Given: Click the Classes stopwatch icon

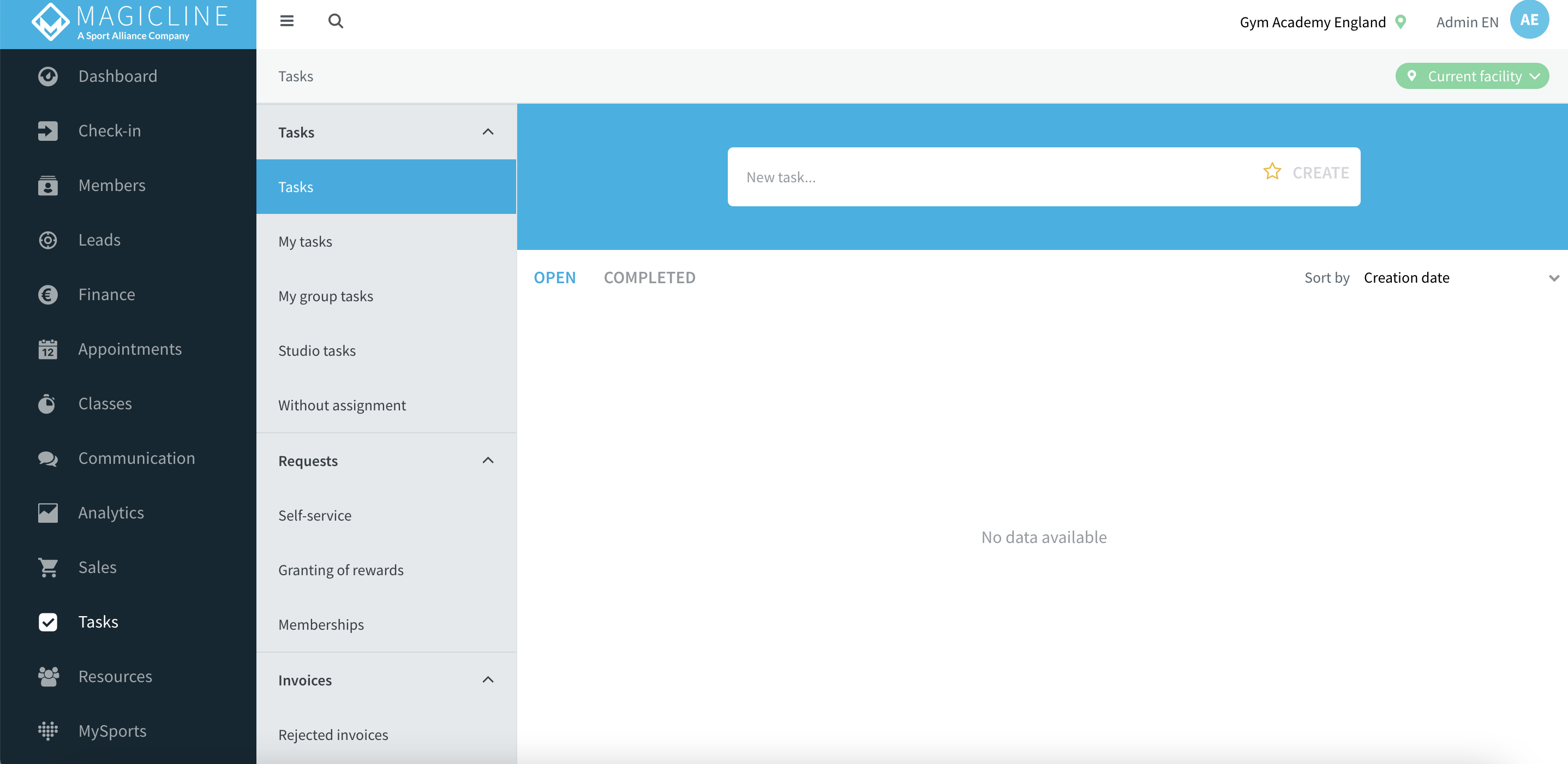Looking at the screenshot, I should coord(47,404).
